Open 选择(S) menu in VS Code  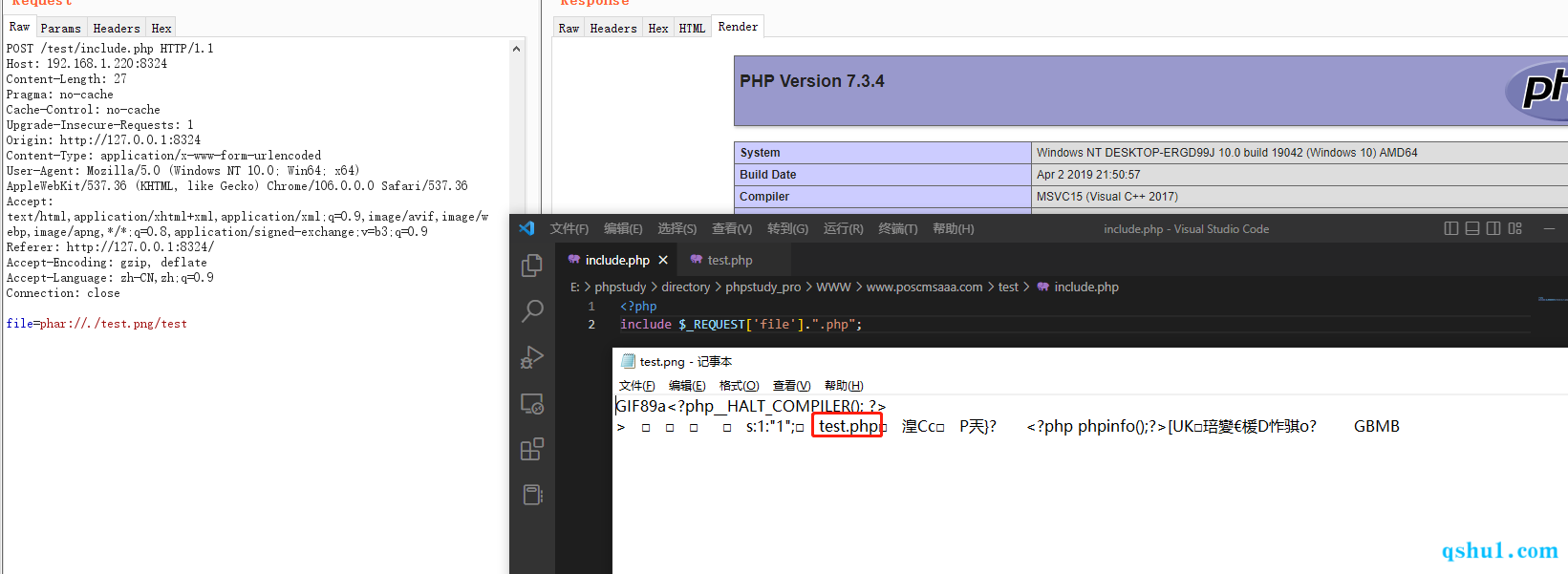click(x=677, y=228)
